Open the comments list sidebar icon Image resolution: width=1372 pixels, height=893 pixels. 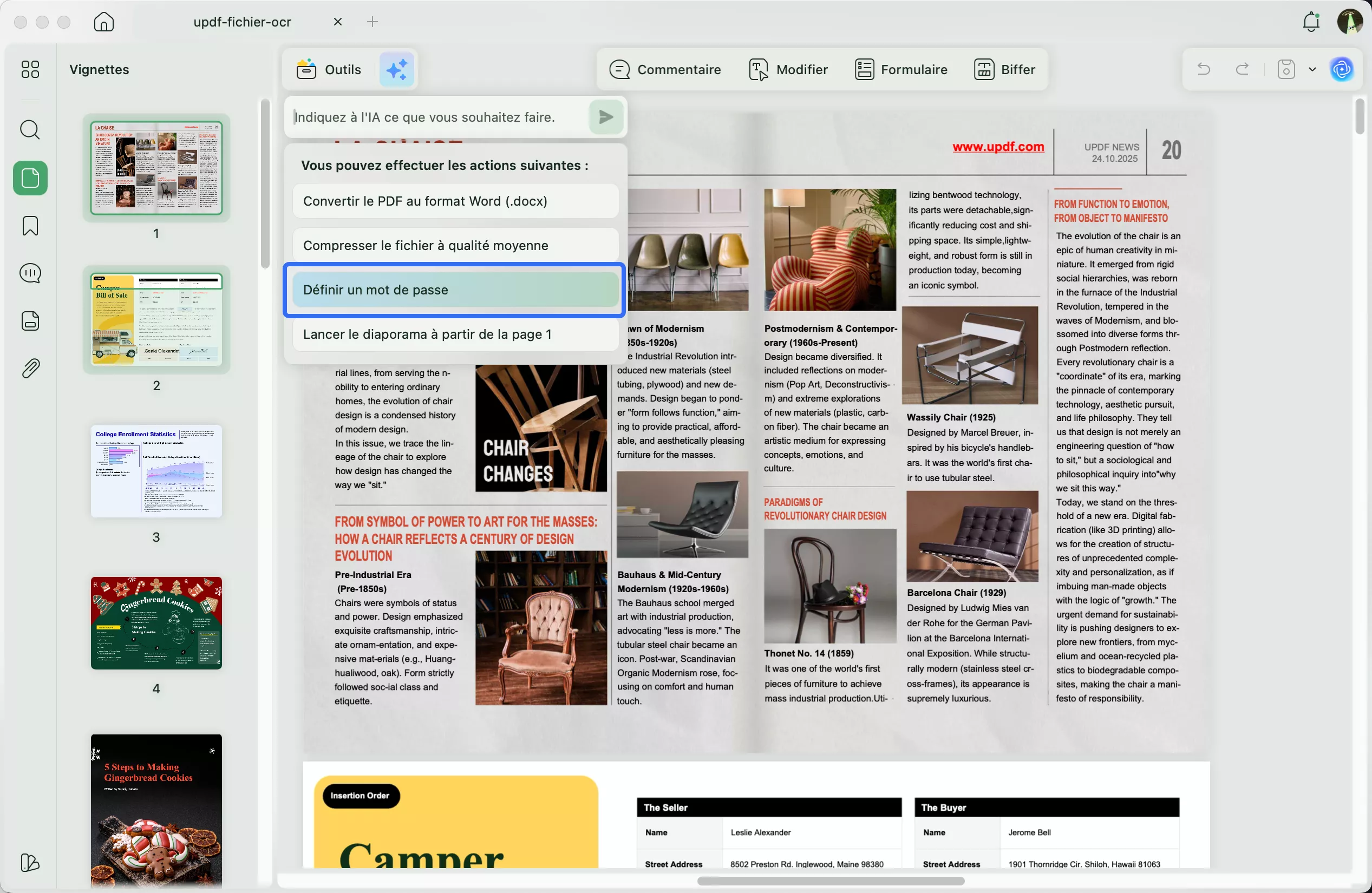tap(30, 273)
